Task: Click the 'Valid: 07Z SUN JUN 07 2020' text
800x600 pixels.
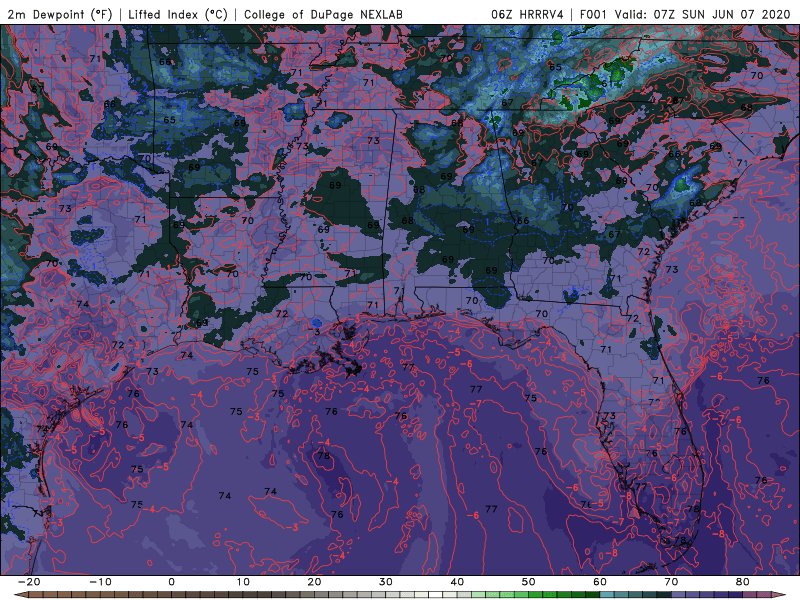Action: (x=702, y=14)
